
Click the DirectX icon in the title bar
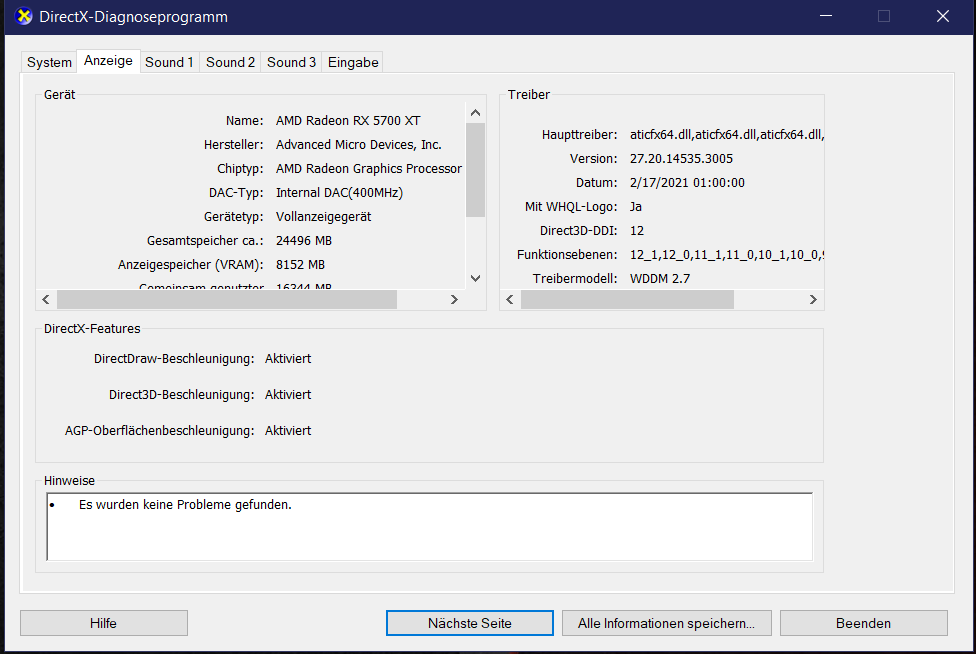point(24,16)
